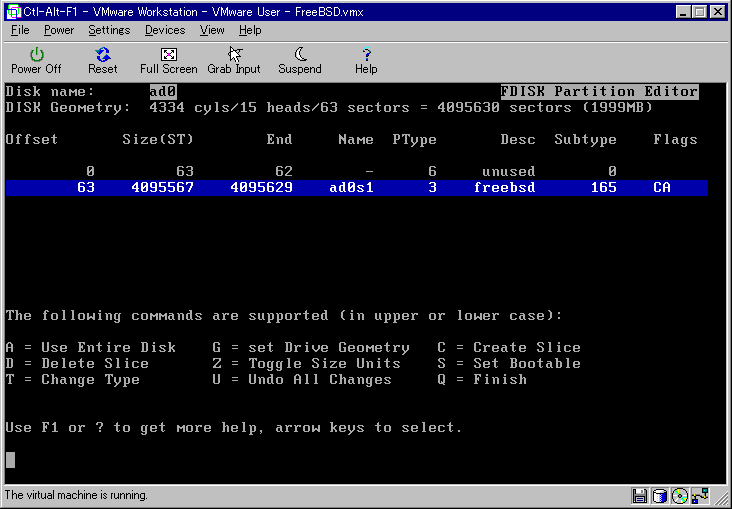The image size is (732, 509).
Task: Click the CD-ROM status icon
Action: (680, 496)
